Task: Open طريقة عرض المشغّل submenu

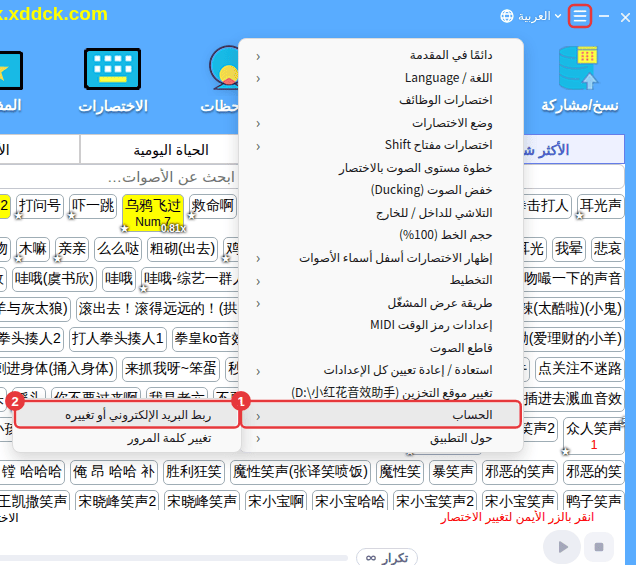Action: (380, 303)
